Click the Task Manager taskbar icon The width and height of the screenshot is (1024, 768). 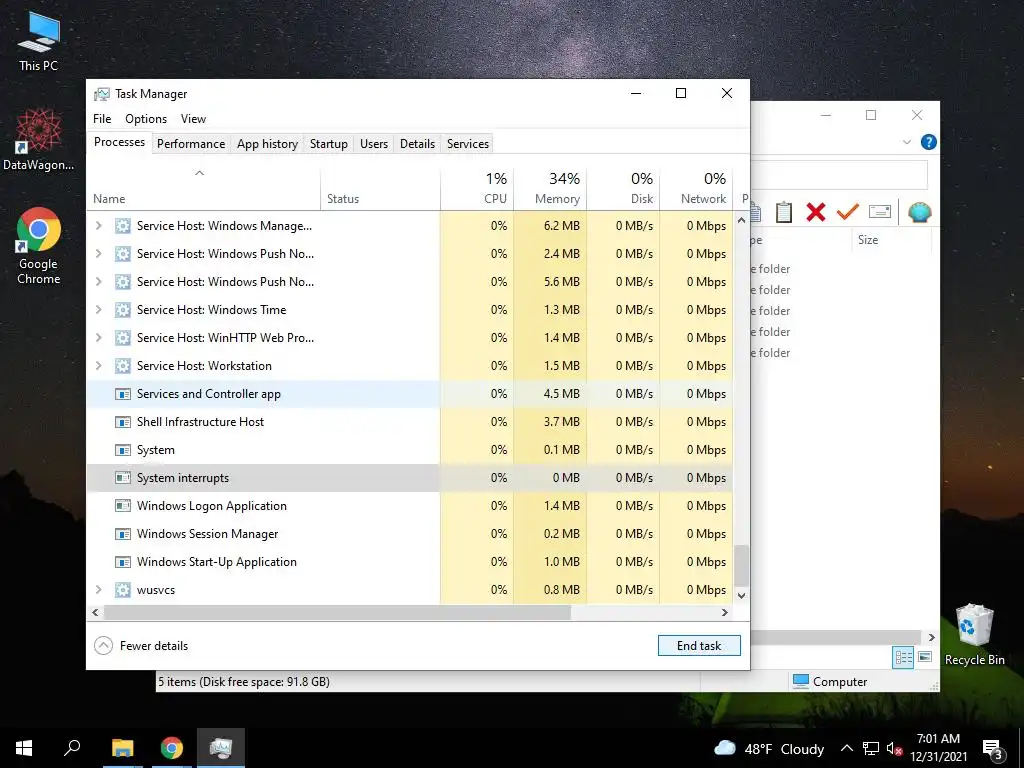pyautogui.click(x=221, y=748)
